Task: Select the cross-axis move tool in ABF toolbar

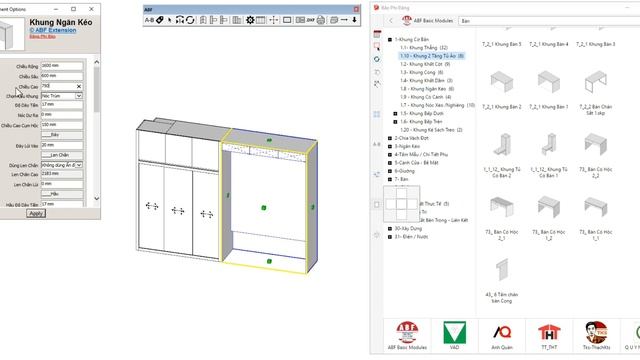Action: point(273,20)
